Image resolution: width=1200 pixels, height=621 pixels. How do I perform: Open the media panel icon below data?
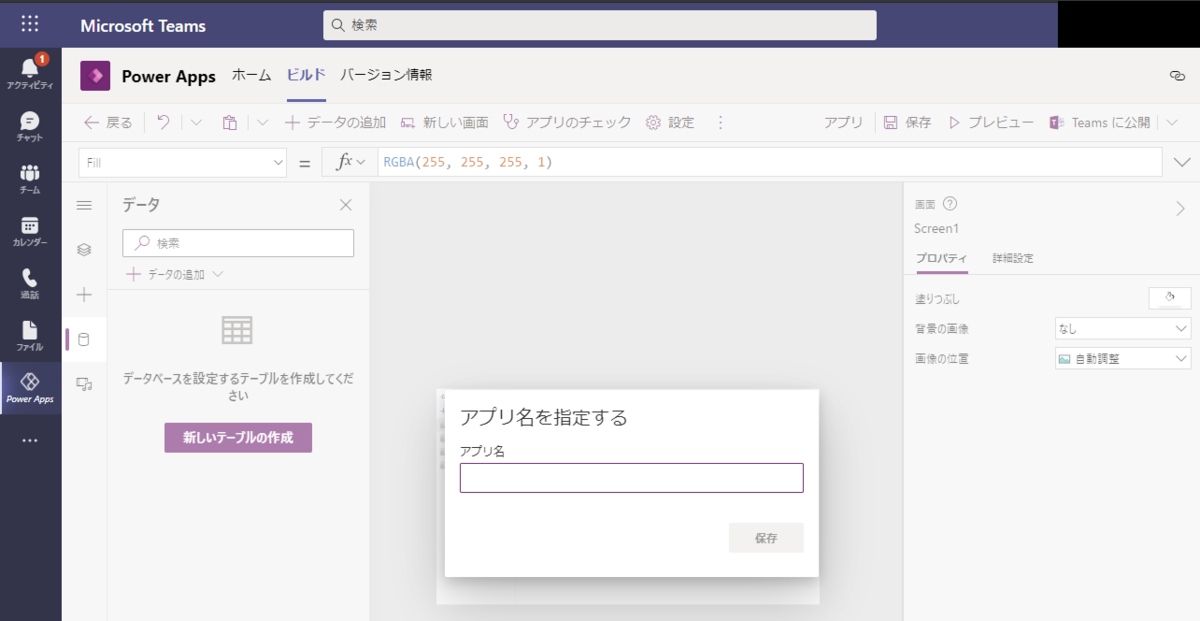(84, 384)
